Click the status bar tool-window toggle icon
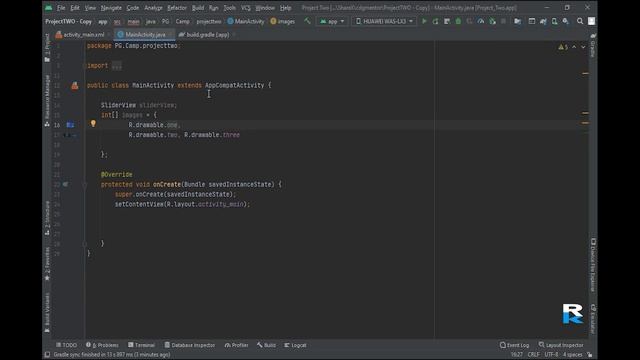640x360 pixels. coord(47,355)
